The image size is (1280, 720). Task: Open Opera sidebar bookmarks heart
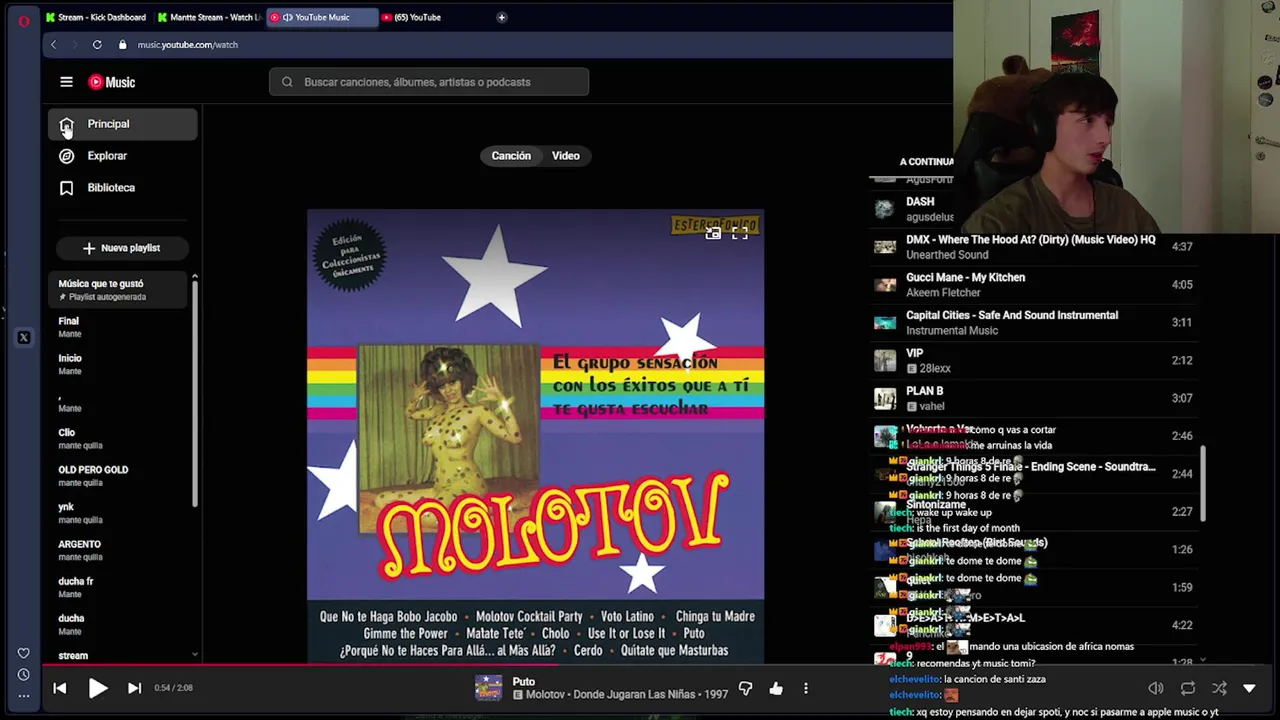click(x=24, y=653)
